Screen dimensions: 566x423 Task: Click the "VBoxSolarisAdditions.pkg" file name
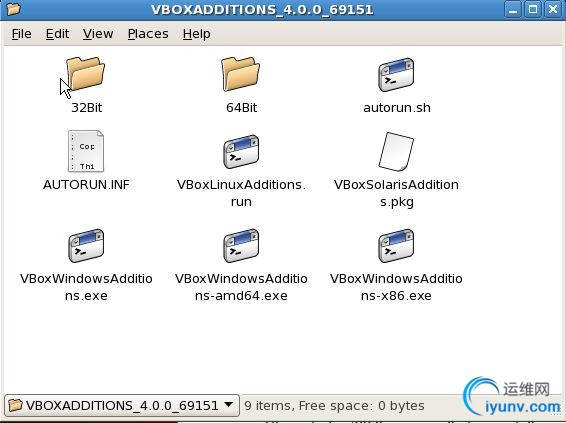tap(396, 193)
